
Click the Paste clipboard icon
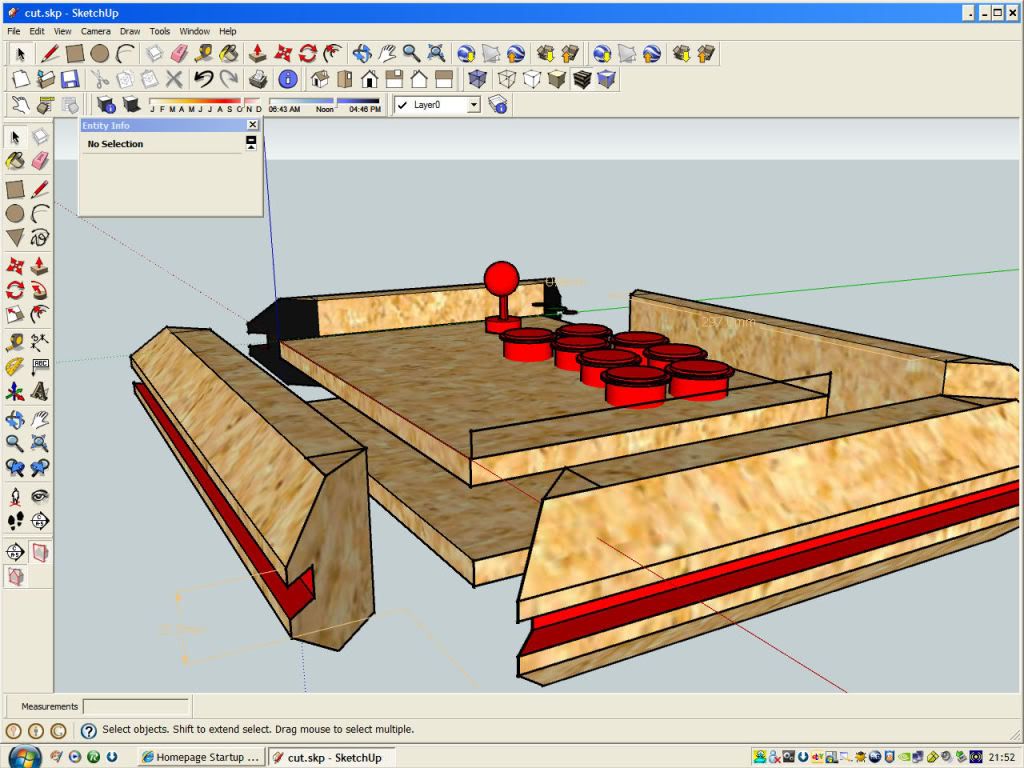click(150, 80)
